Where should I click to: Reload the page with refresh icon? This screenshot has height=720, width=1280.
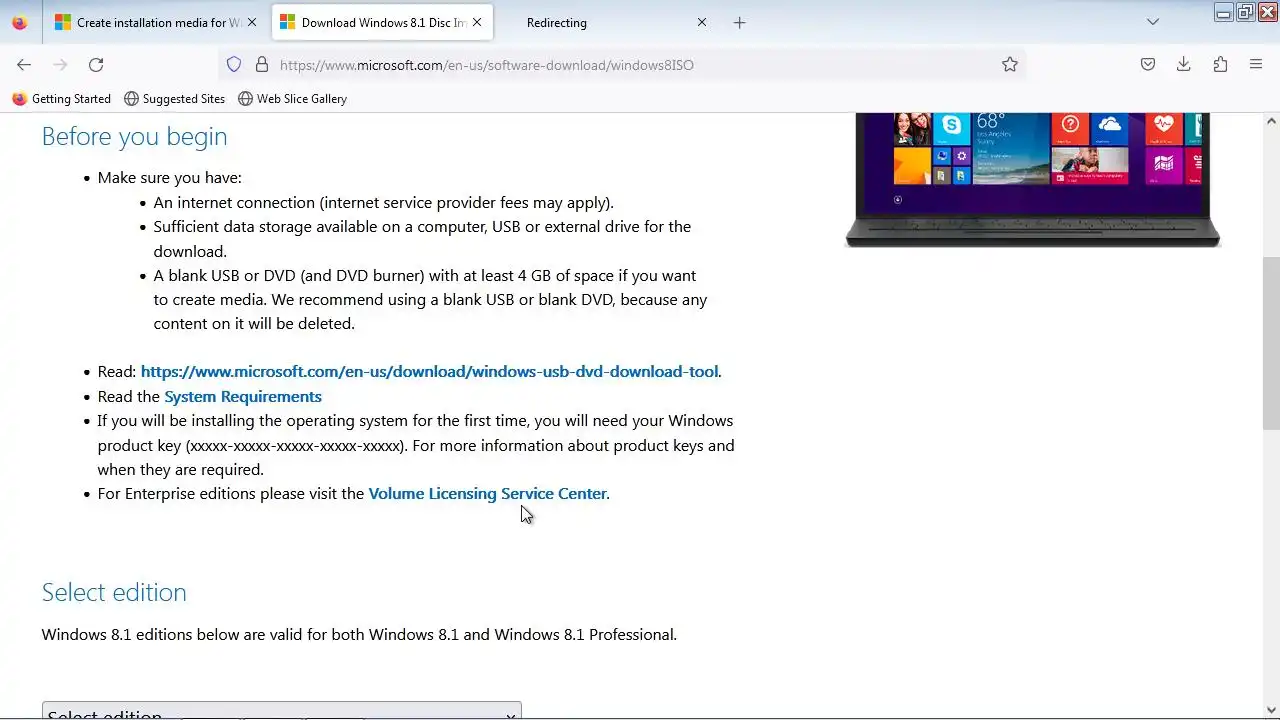96,64
